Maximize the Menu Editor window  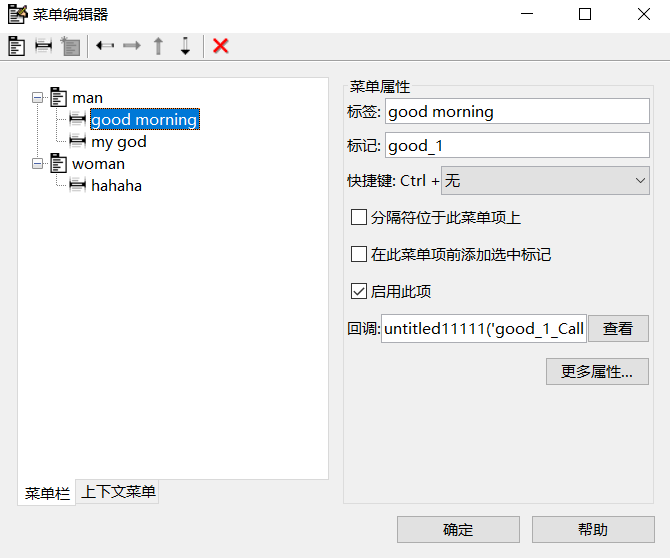click(585, 14)
